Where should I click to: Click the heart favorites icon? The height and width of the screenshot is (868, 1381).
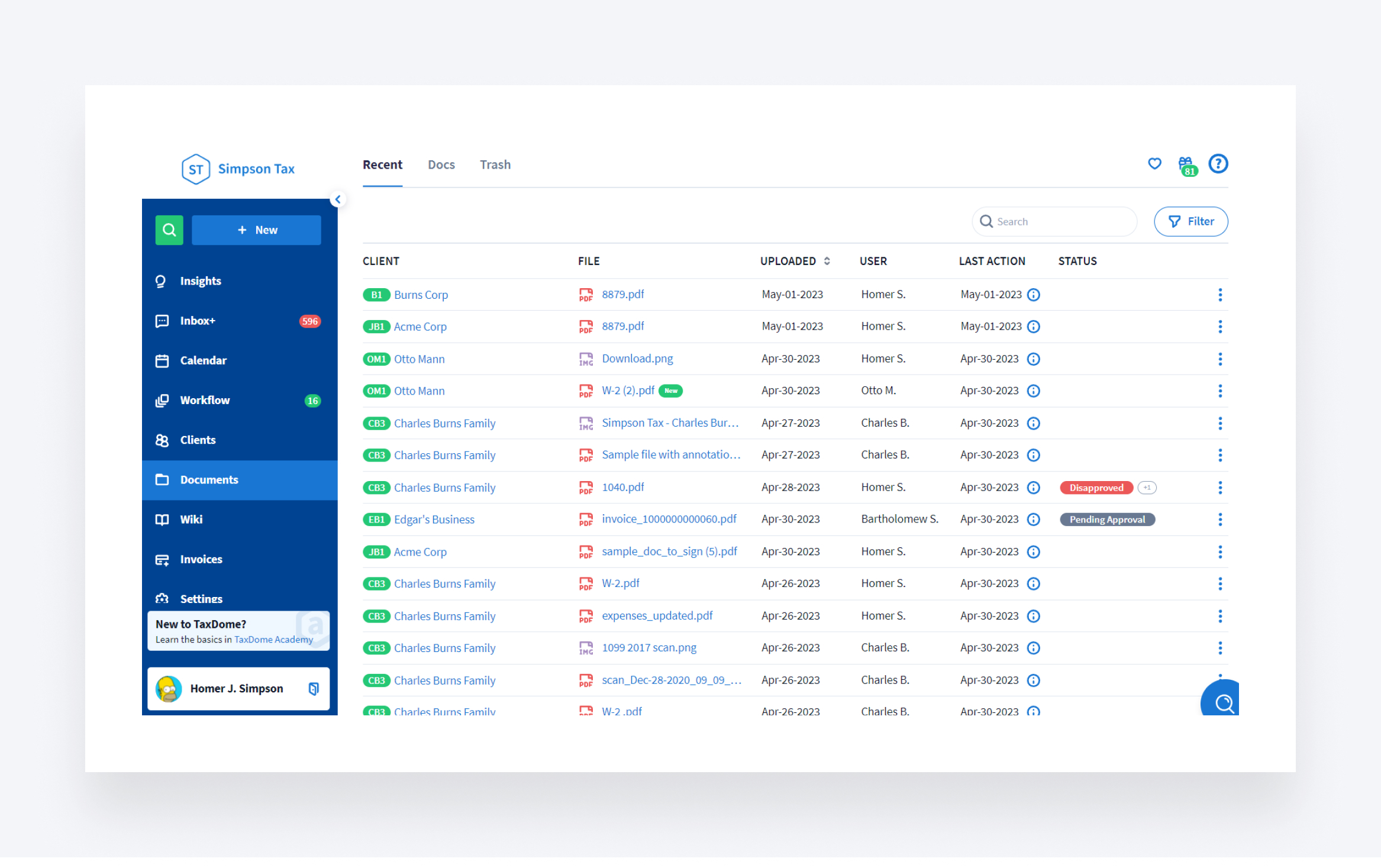click(1154, 163)
